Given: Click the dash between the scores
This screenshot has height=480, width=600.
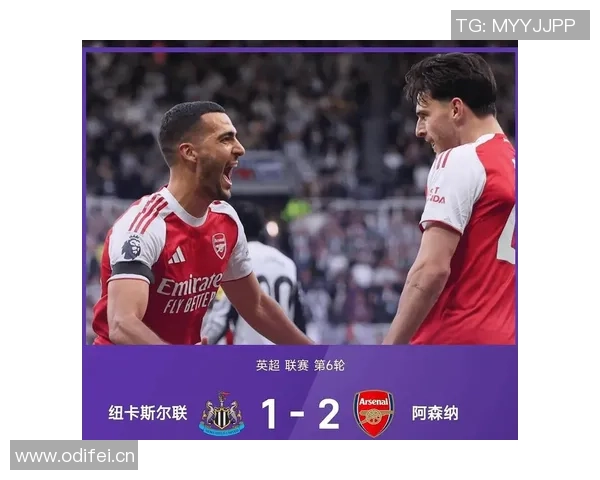Looking at the screenshot, I should pyautogui.click(x=297, y=414).
